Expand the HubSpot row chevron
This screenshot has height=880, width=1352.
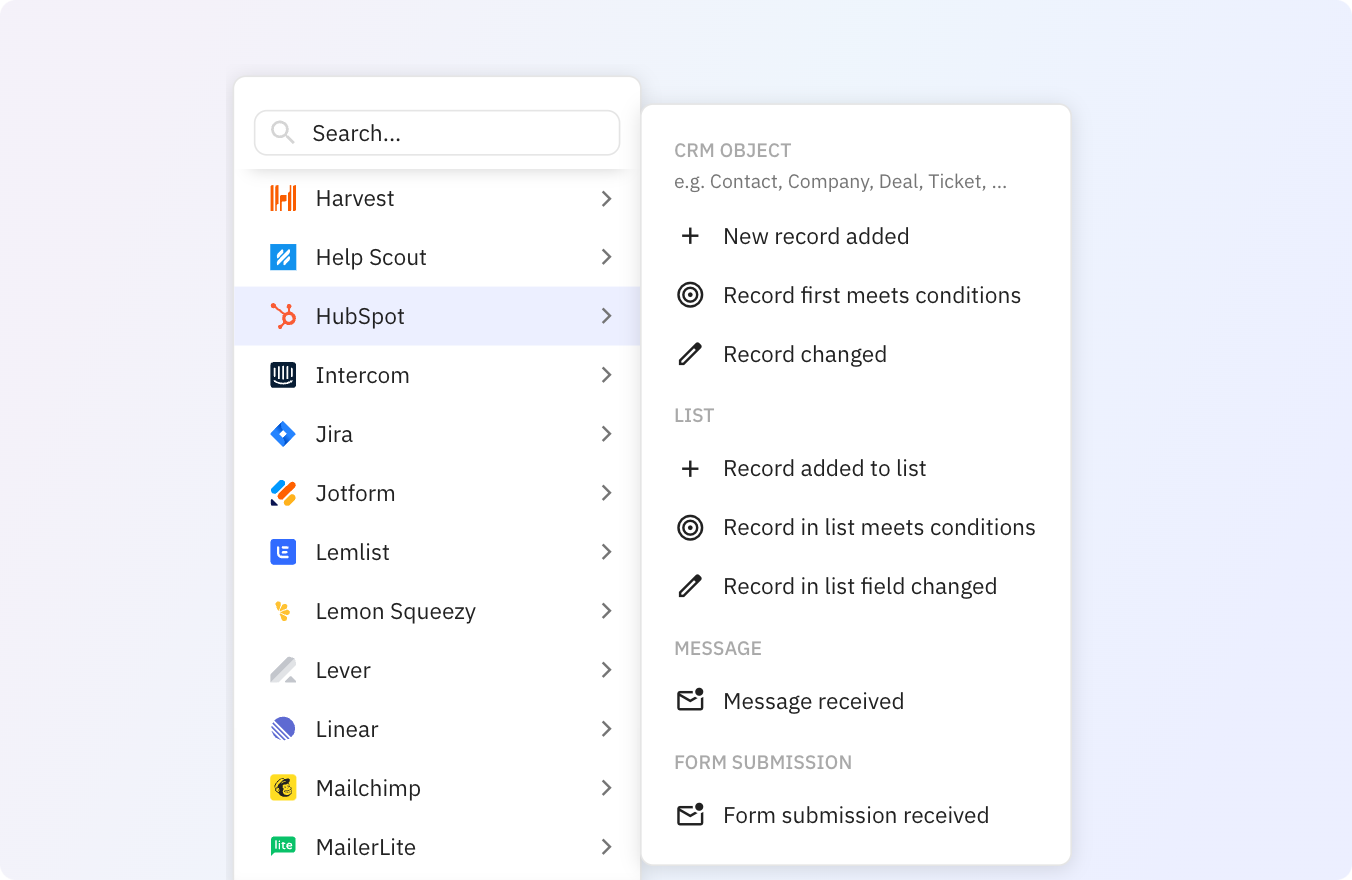[x=606, y=316]
